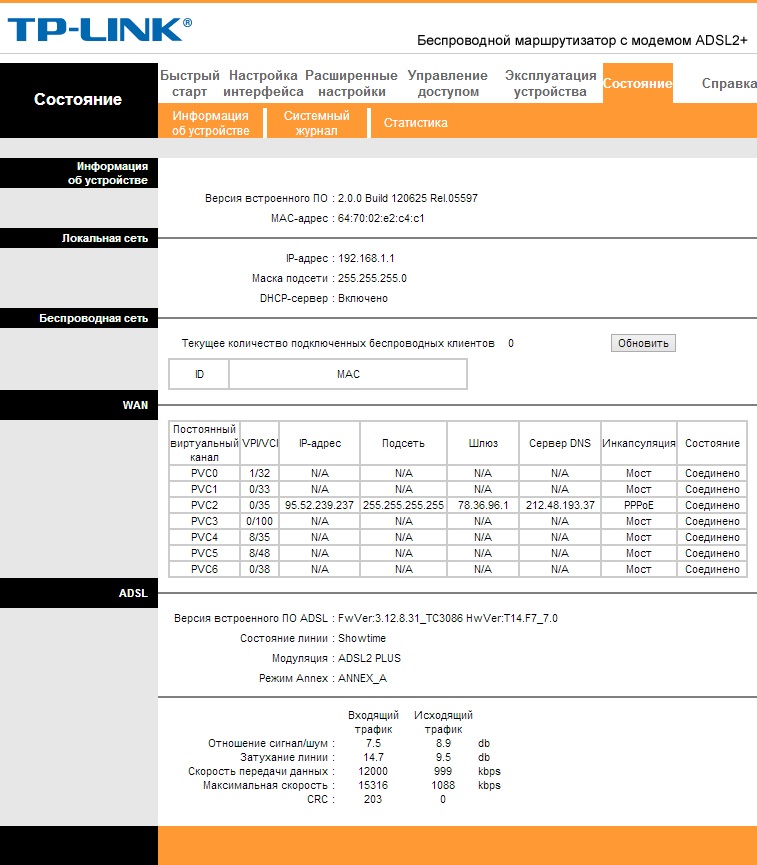Click the WAN IP 95.52.239.237
Screen dimensions: 757x865
[x=319, y=505]
